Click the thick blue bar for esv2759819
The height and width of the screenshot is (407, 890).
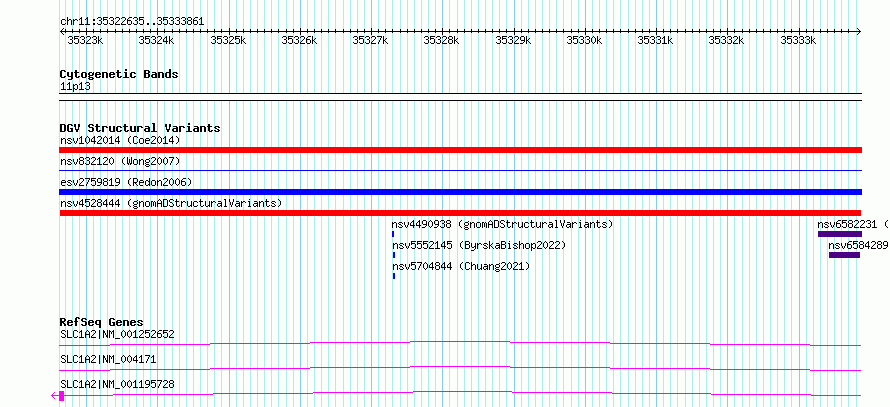[460, 192]
